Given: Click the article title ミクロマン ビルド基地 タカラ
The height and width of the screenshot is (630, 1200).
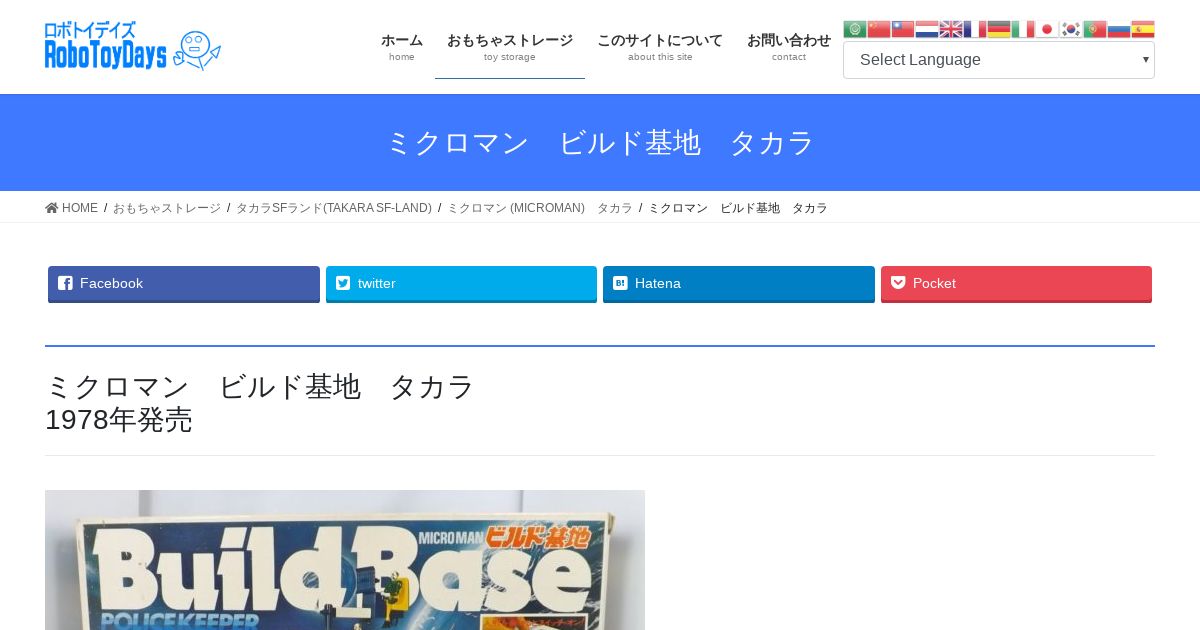Looking at the screenshot, I should [x=260, y=386].
